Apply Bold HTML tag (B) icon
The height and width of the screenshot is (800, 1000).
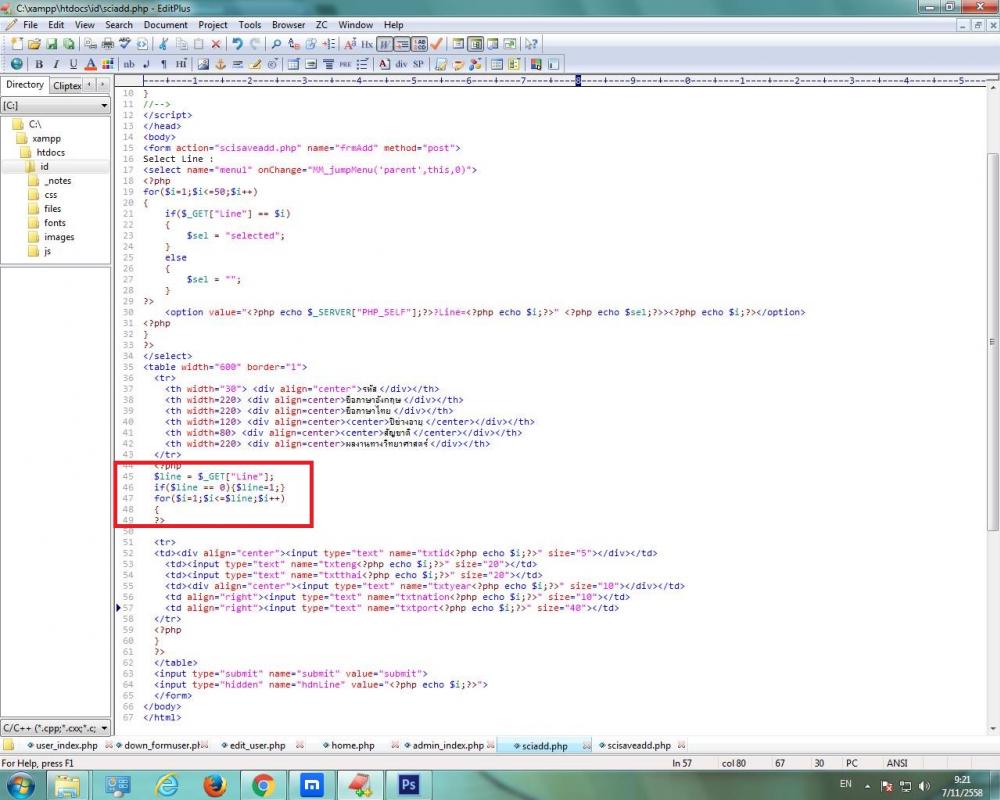click(39, 64)
